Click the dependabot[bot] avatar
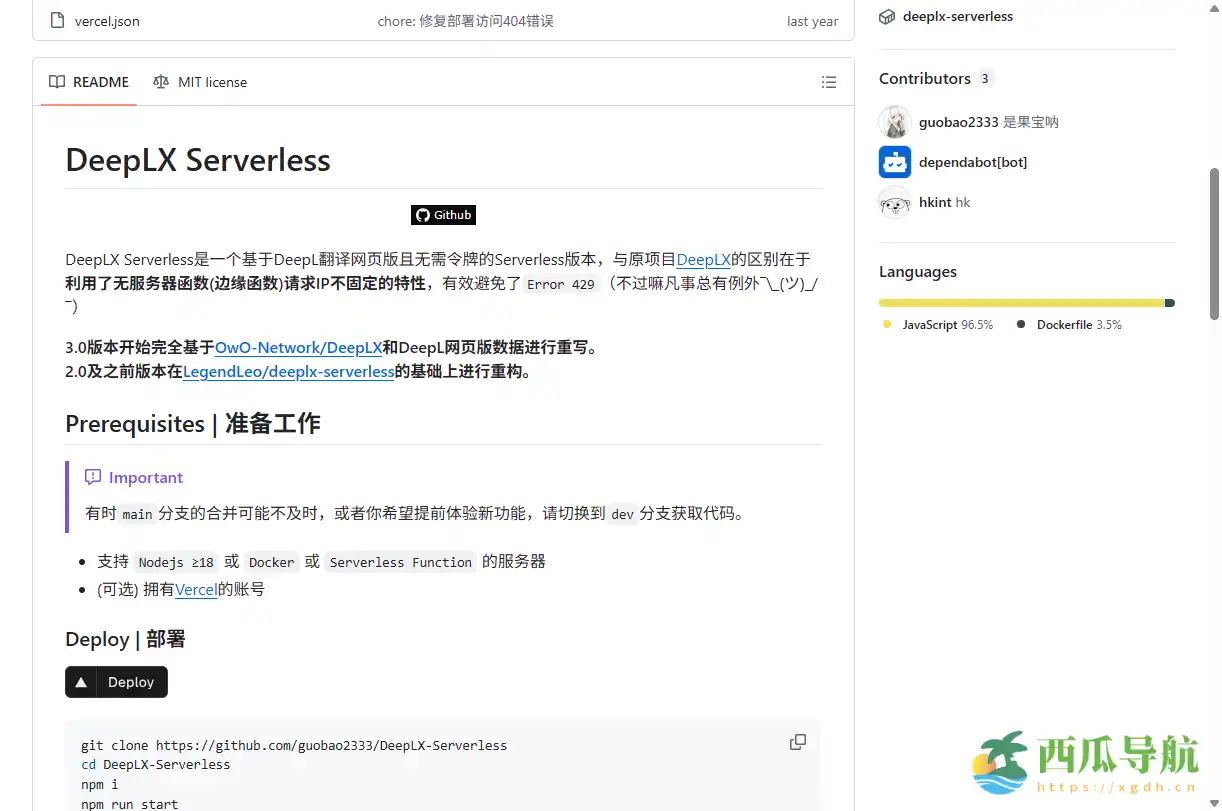 point(894,161)
